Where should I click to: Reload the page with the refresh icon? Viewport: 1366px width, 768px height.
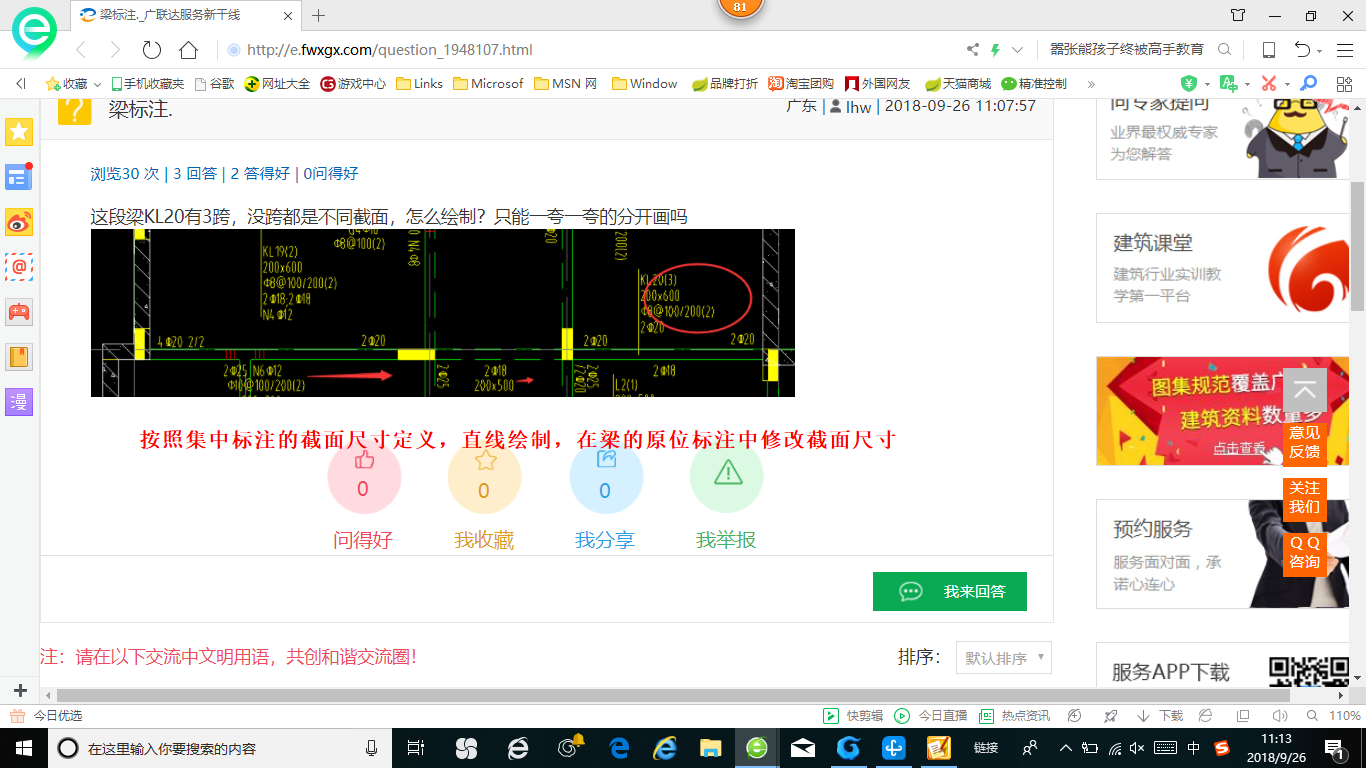point(152,50)
